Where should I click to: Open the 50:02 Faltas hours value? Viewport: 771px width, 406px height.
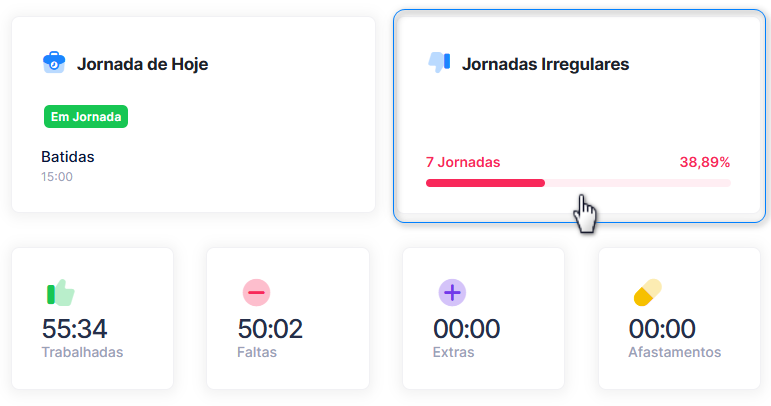coord(270,329)
